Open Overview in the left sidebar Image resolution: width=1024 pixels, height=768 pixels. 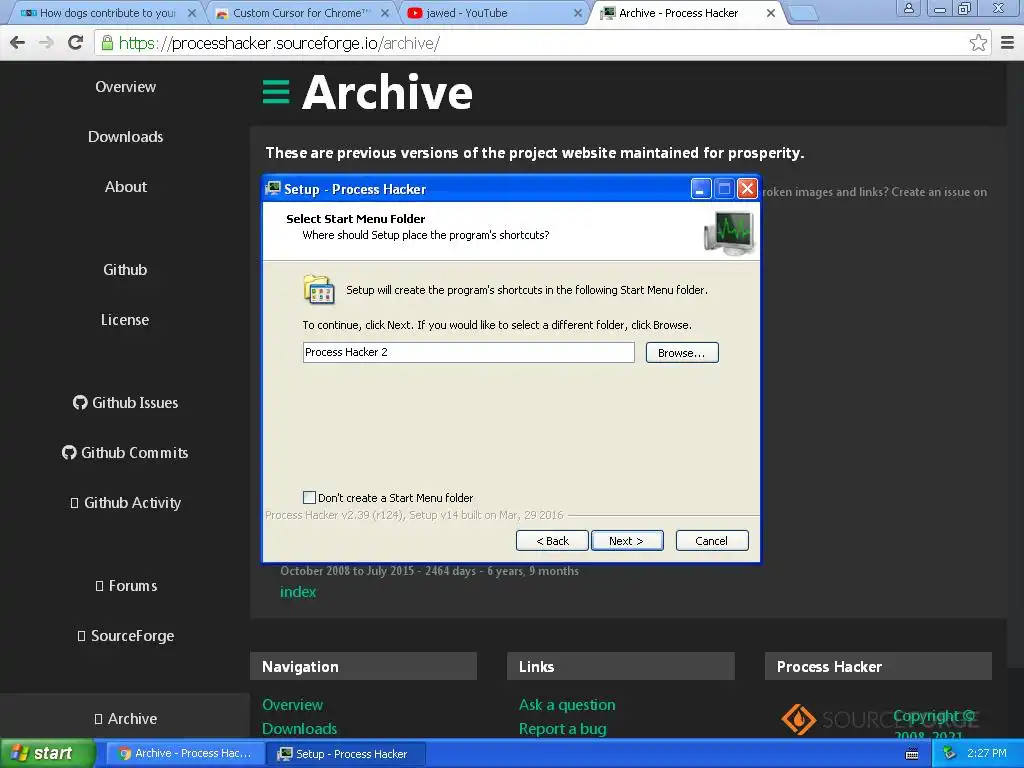tap(125, 87)
